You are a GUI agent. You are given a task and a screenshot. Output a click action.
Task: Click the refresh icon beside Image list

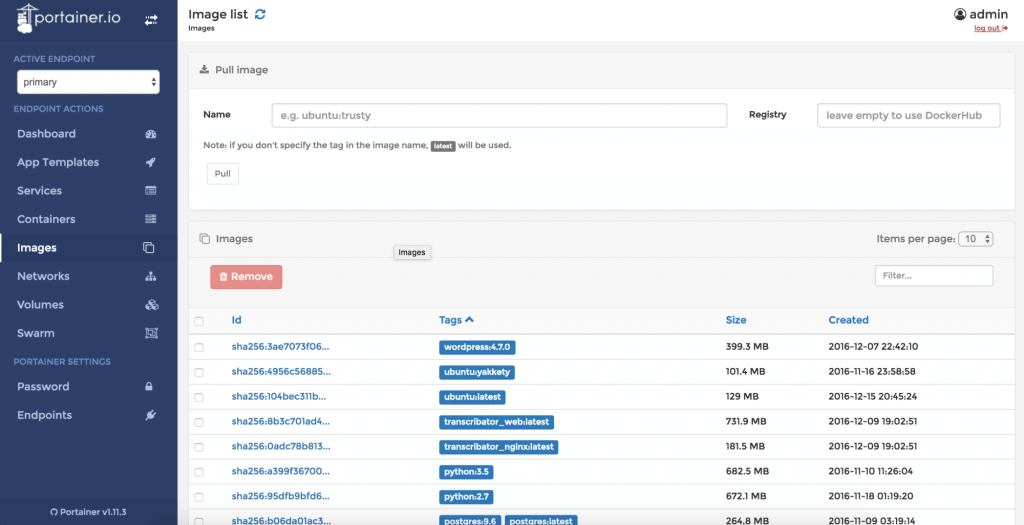pyautogui.click(x=261, y=14)
